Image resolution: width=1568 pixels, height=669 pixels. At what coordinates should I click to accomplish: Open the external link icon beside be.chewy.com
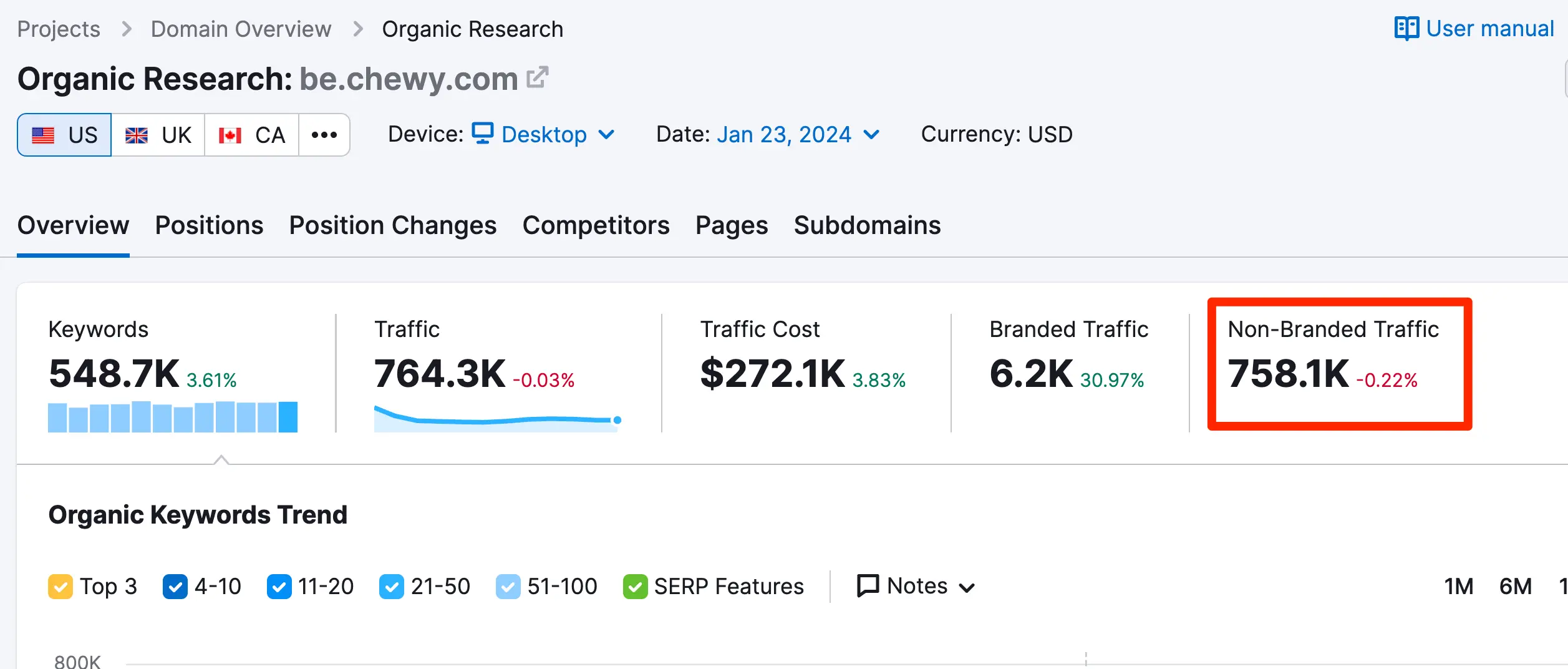coord(537,79)
